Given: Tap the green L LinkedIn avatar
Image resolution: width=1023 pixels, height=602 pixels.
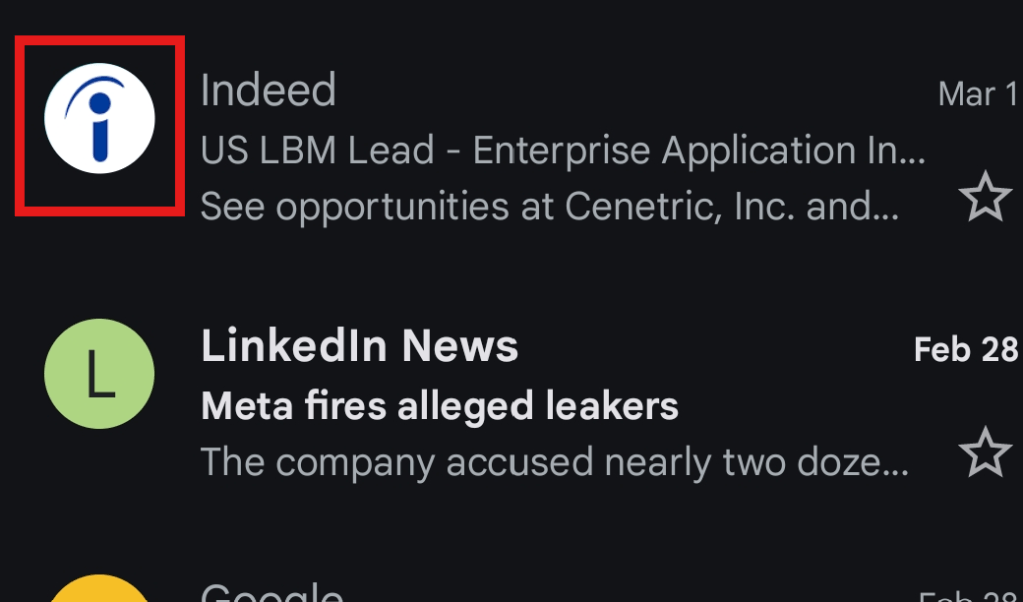Looking at the screenshot, I should (x=99, y=374).
